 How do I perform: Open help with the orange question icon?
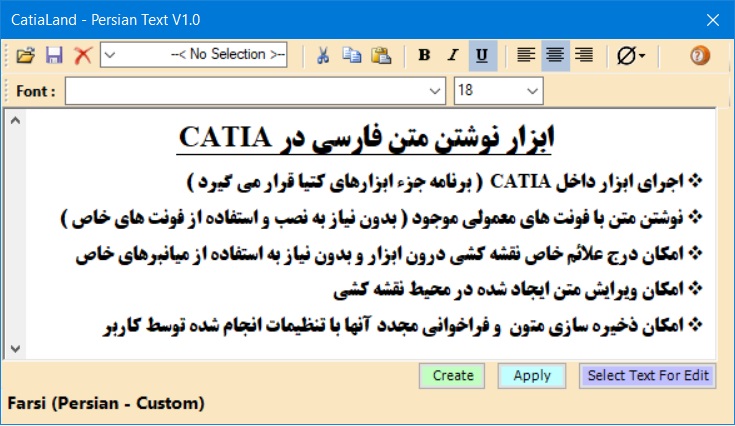[x=699, y=55]
